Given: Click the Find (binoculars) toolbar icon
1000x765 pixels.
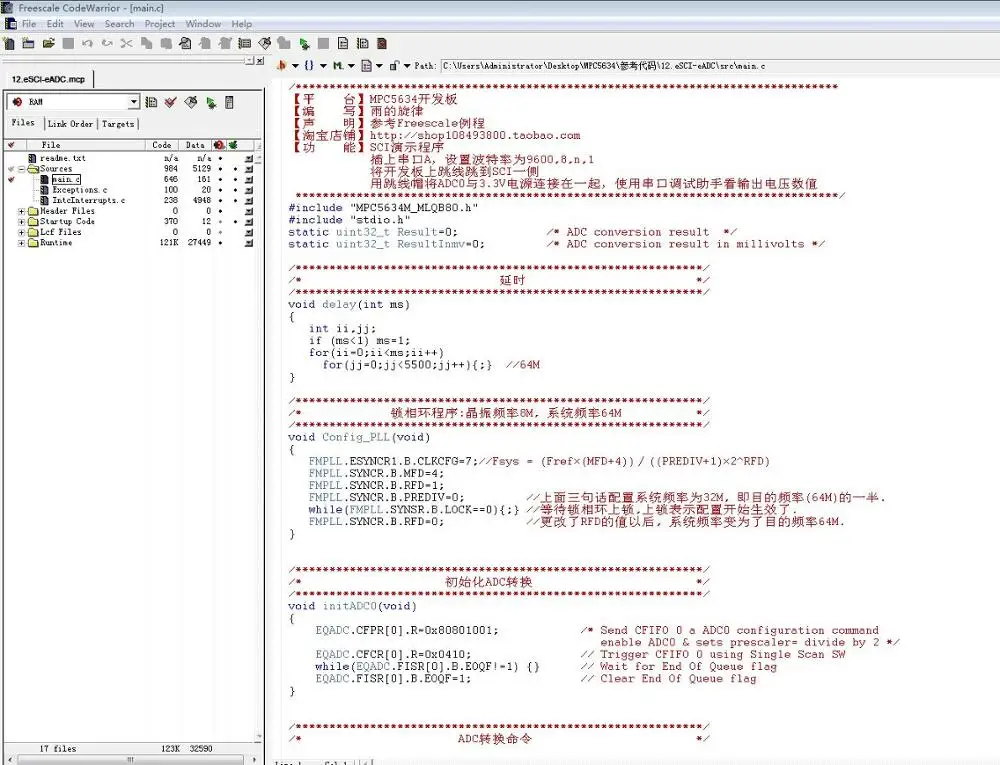Looking at the screenshot, I should [186, 44].
